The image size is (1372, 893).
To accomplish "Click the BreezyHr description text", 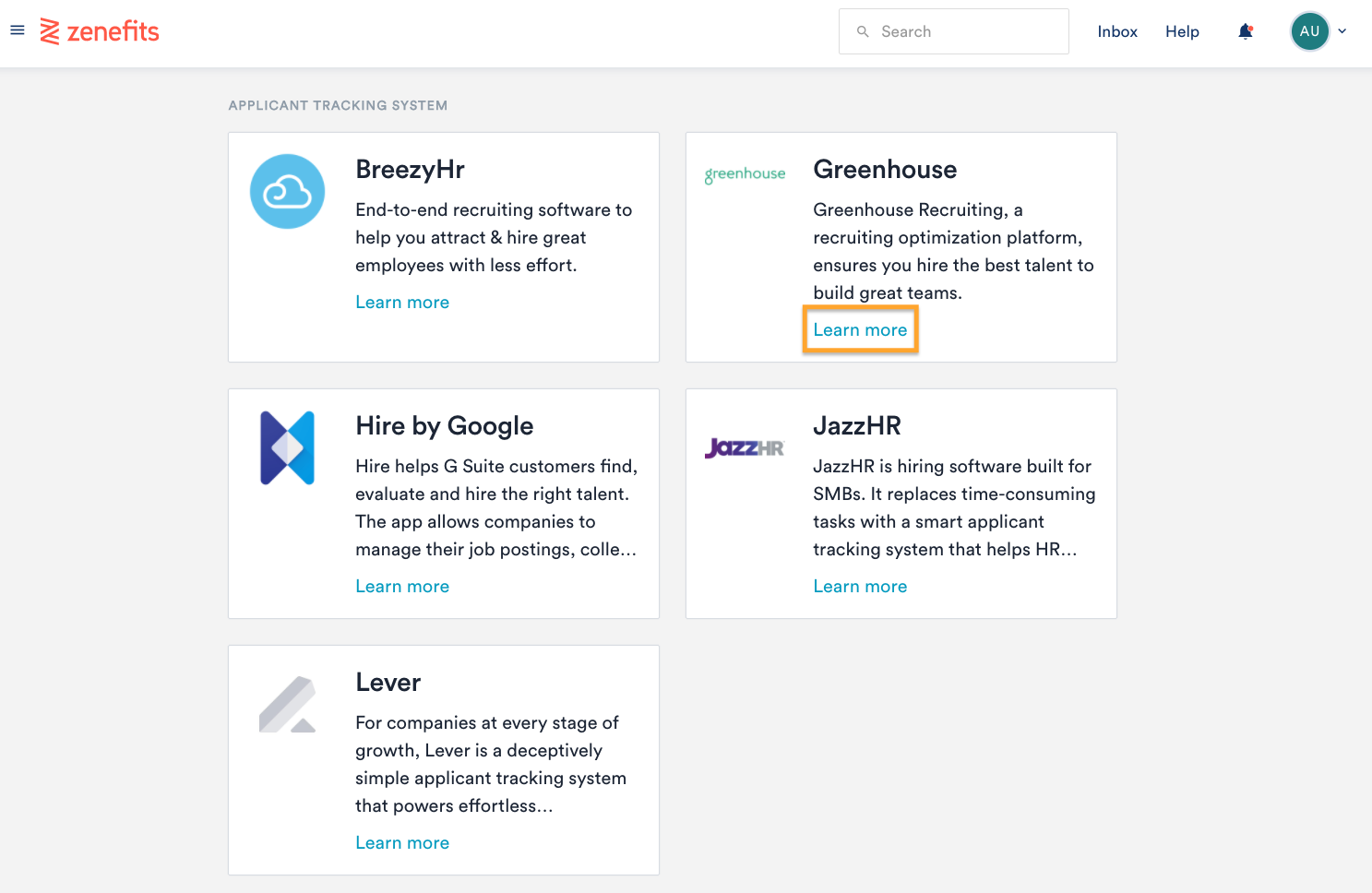I will [494, 238].
